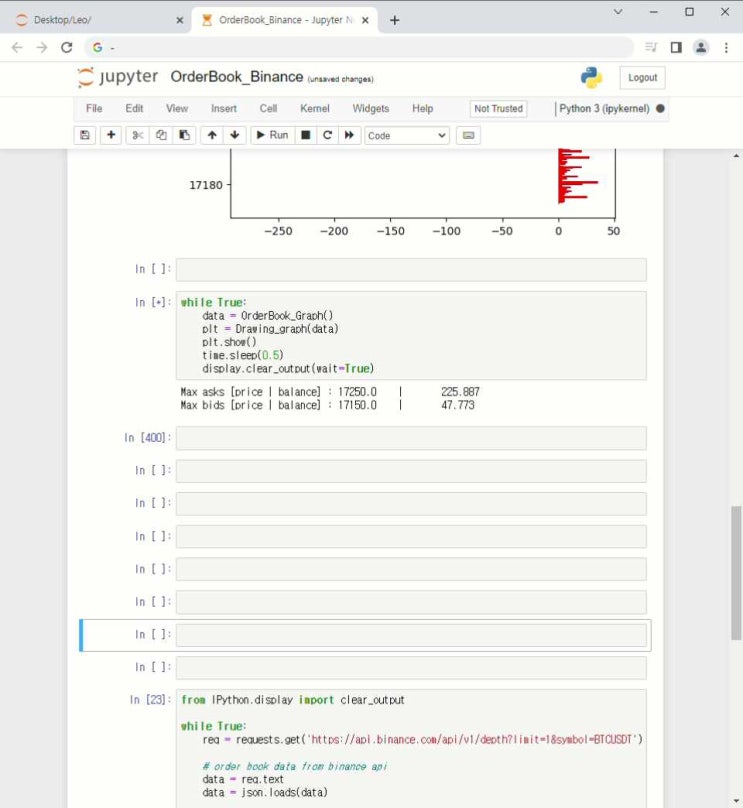Open the command palette keyboard icon

tap(468, 135)
